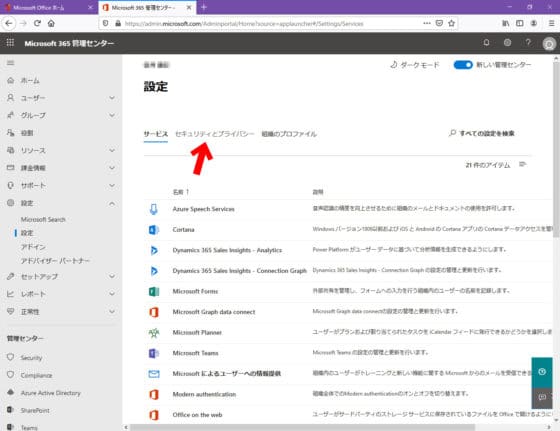Screen dimensions: 560x431
Task: Bookmark this page with star icon
Action: 451,23
